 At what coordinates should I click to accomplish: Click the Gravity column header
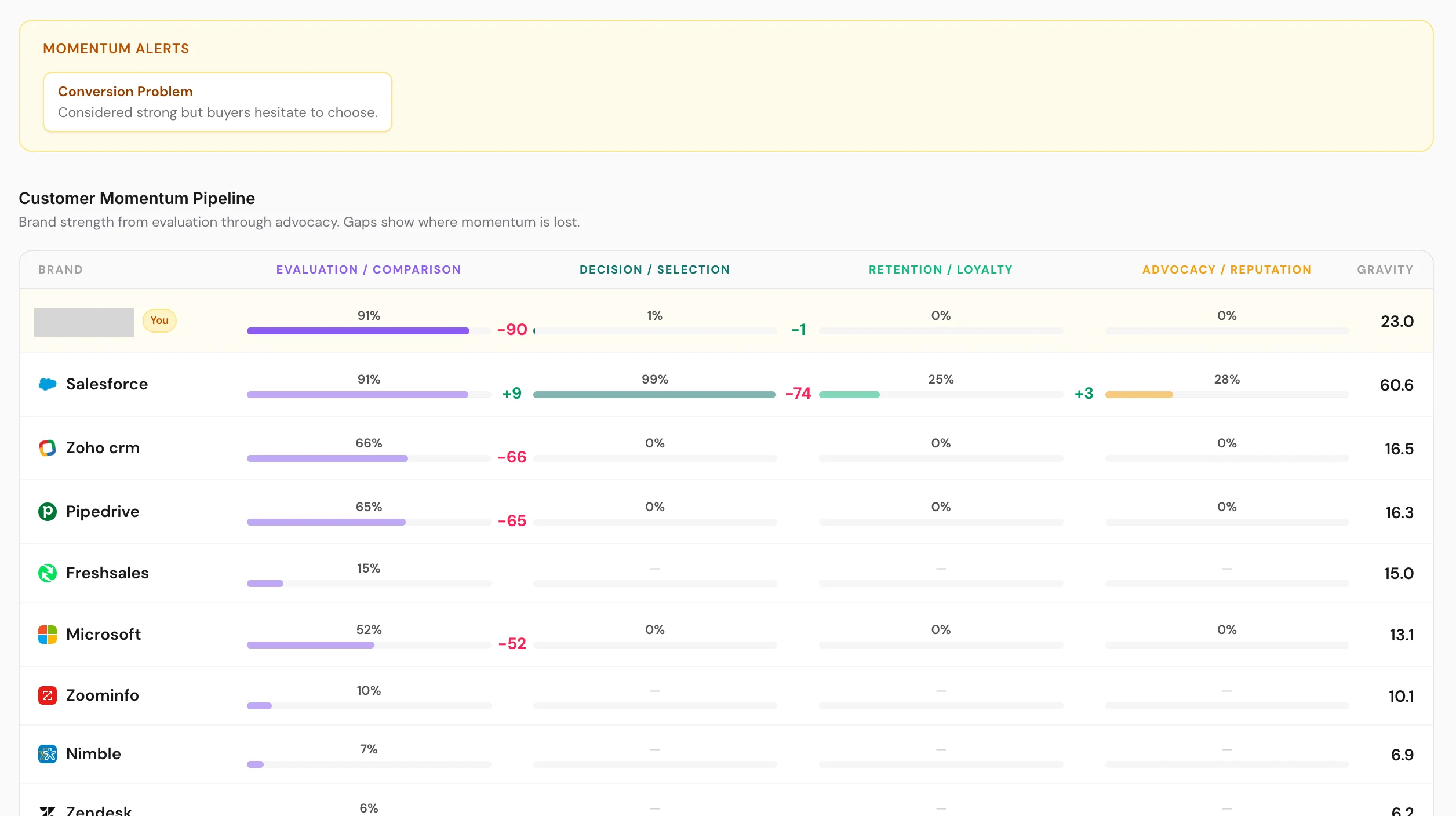[x=1385, y=269]
